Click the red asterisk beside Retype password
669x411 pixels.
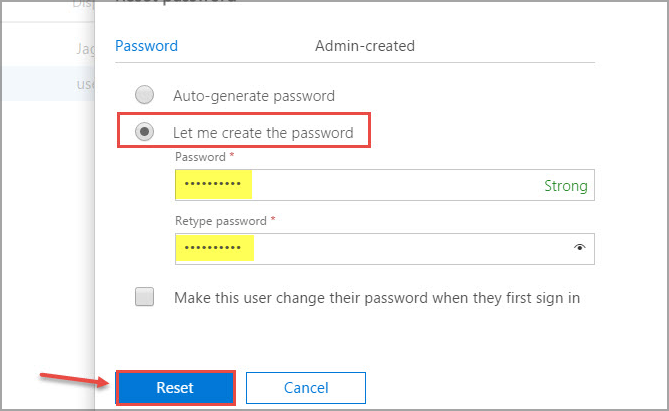coord(273,219)
